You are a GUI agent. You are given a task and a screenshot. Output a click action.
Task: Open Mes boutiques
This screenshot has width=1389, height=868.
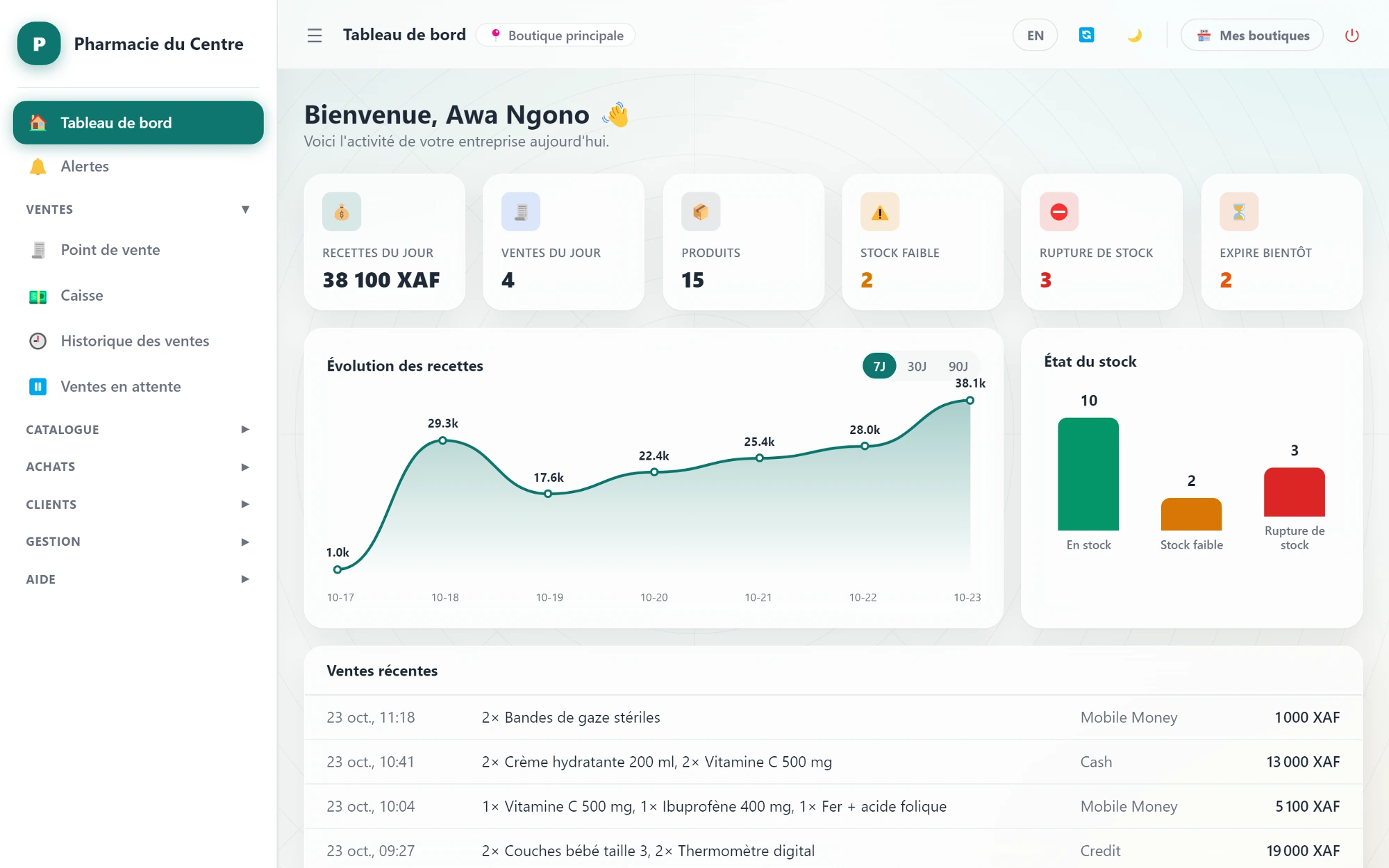pos(1252,35)
